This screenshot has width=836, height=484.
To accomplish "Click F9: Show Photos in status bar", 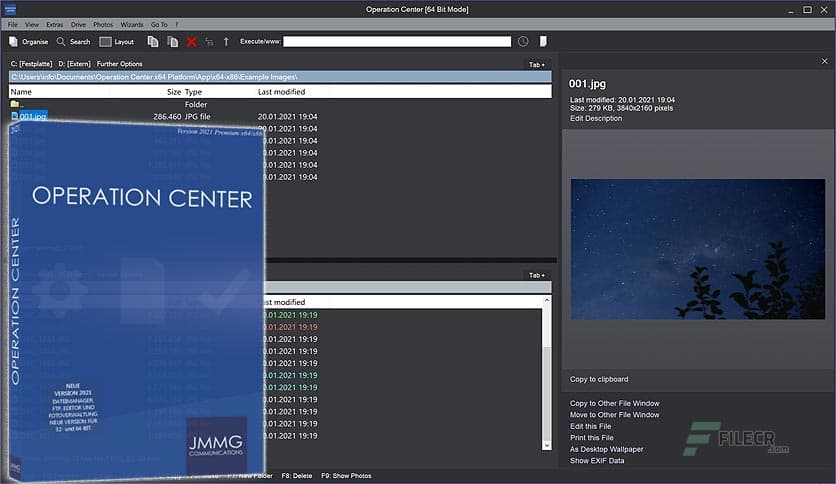I will pos(346,476).
